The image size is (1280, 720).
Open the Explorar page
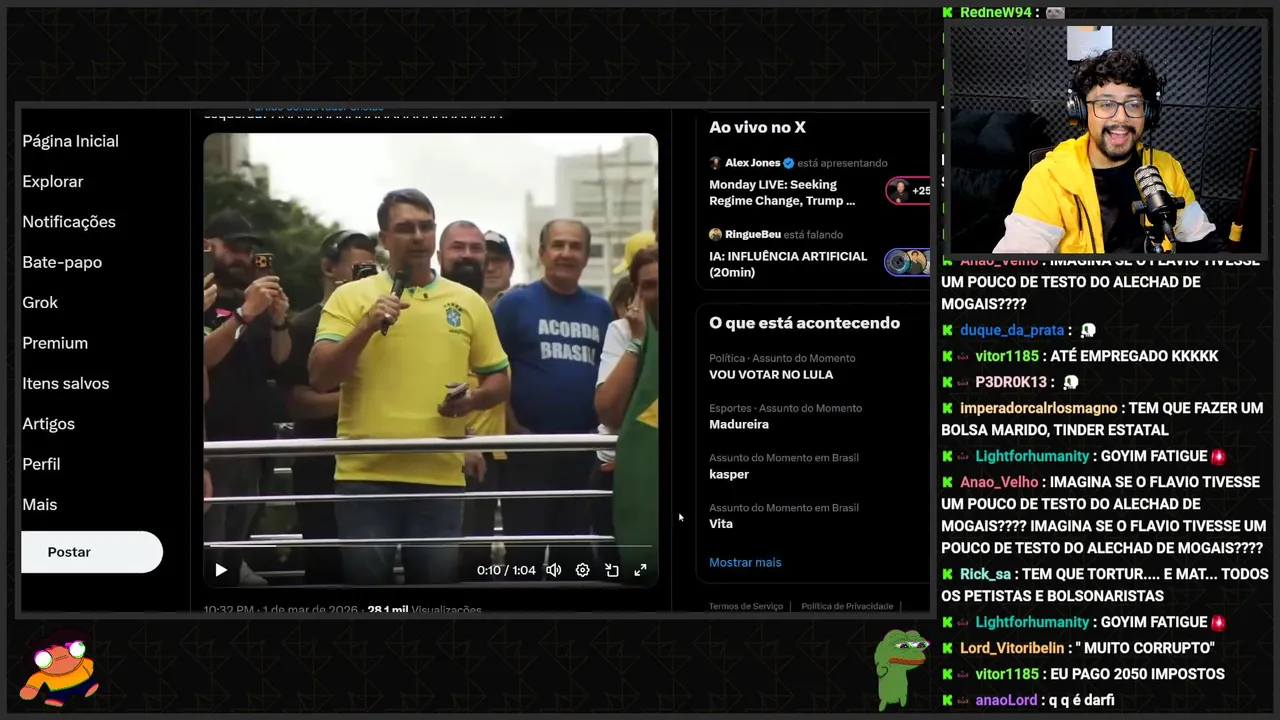coord(53,181)
